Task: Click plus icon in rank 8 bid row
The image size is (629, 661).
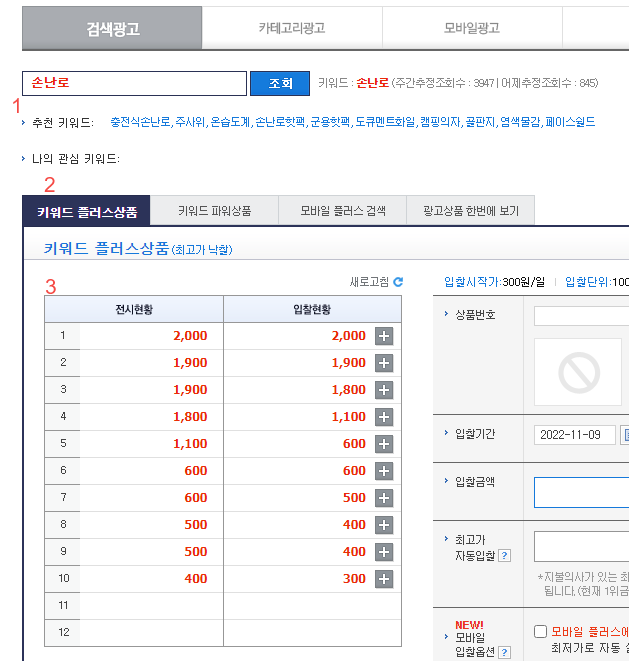Action: (x=384, y=525)
